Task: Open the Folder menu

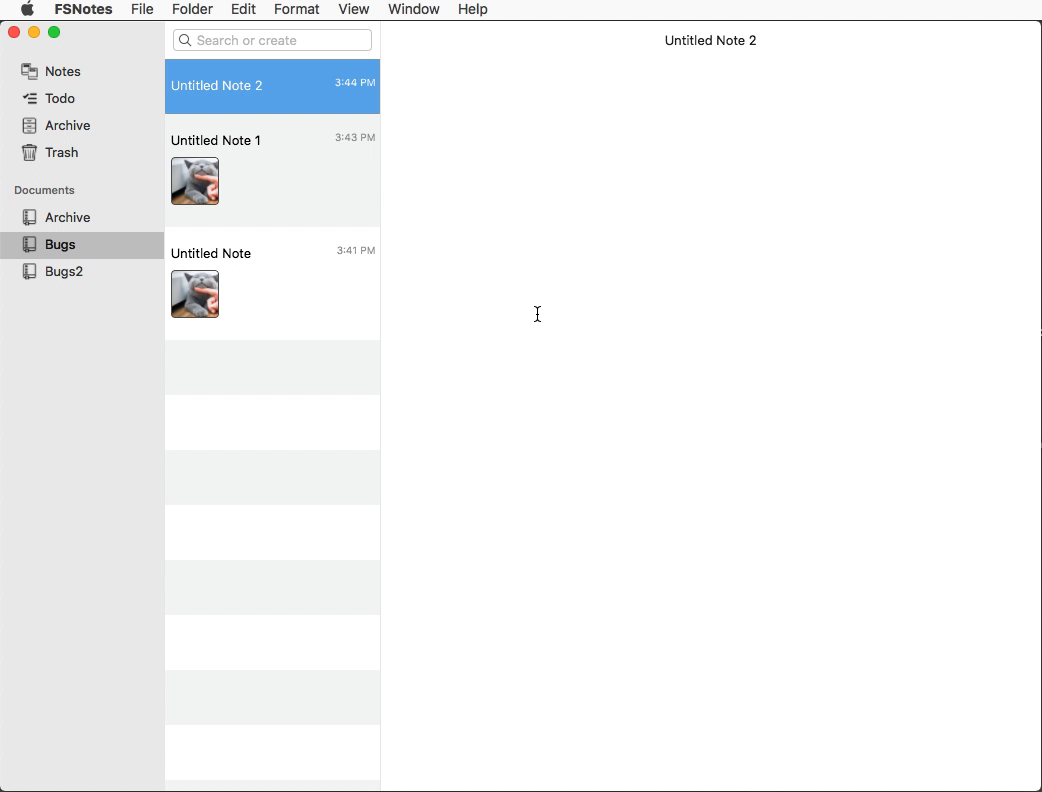Action: pos(192,9)
